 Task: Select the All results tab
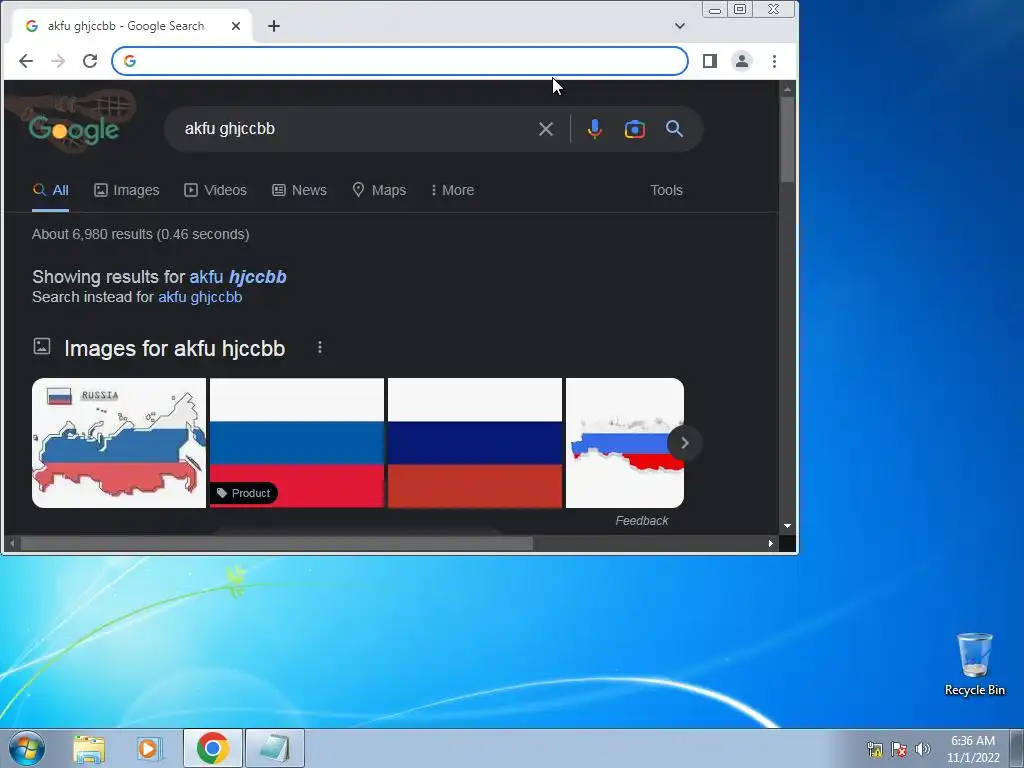click(x=50, y=190)
